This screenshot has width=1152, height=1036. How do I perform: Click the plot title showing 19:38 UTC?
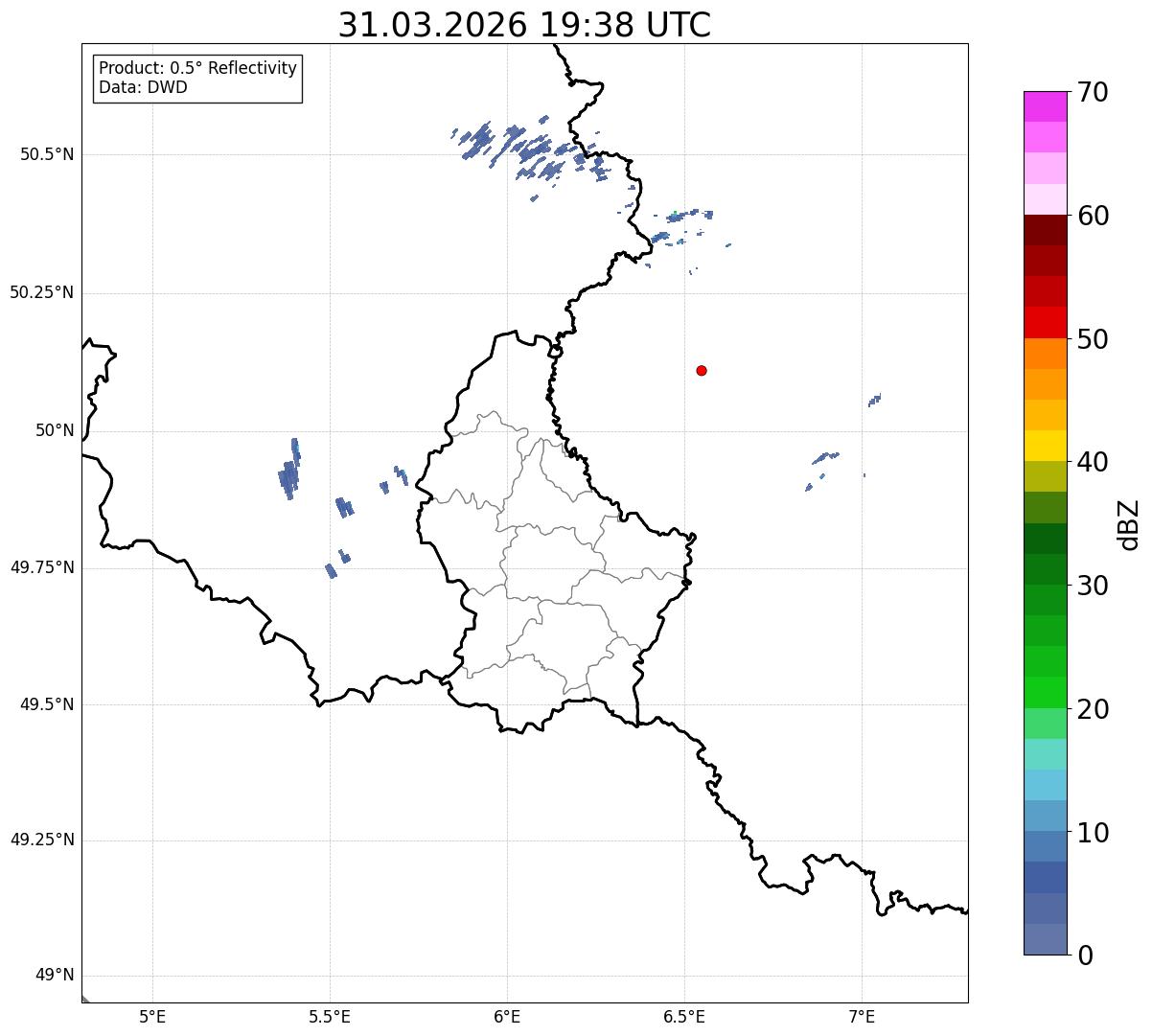[524, 25]
